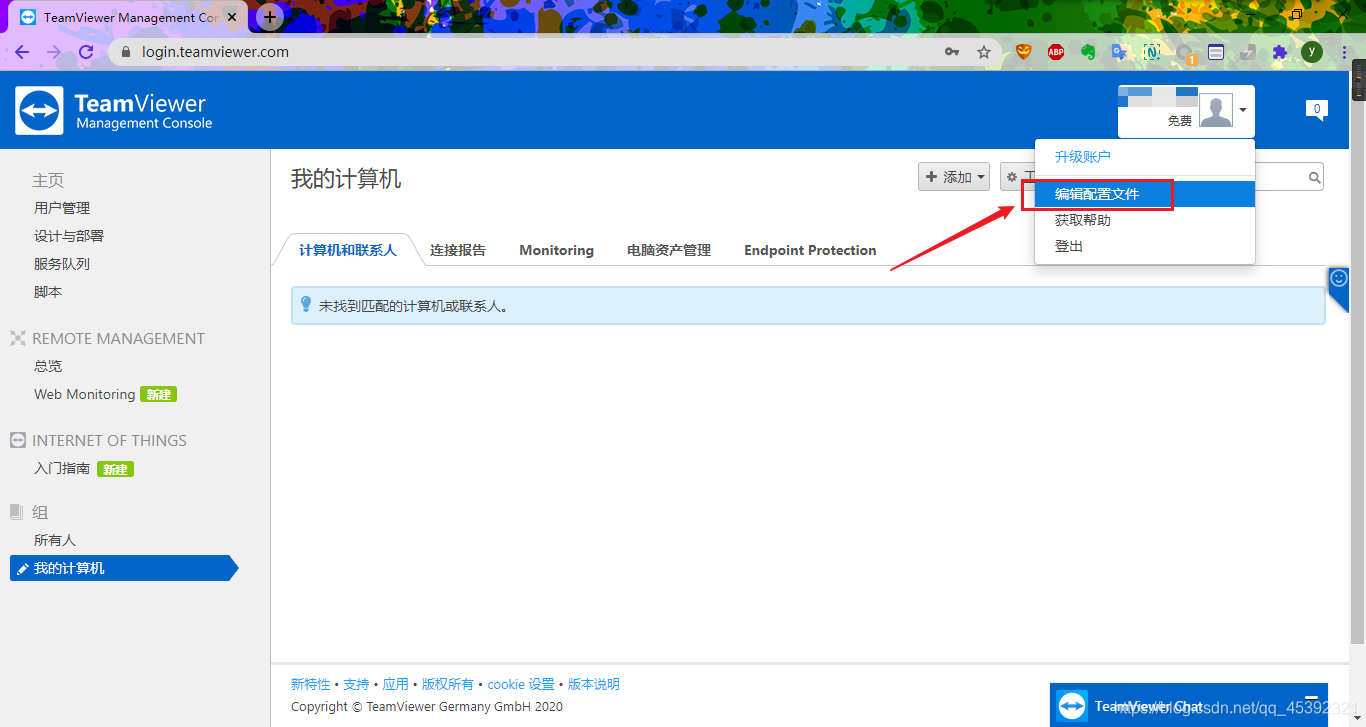Open the 电脑资产管理 tab
The image size is (1366, 727).
tap(669, 250)
